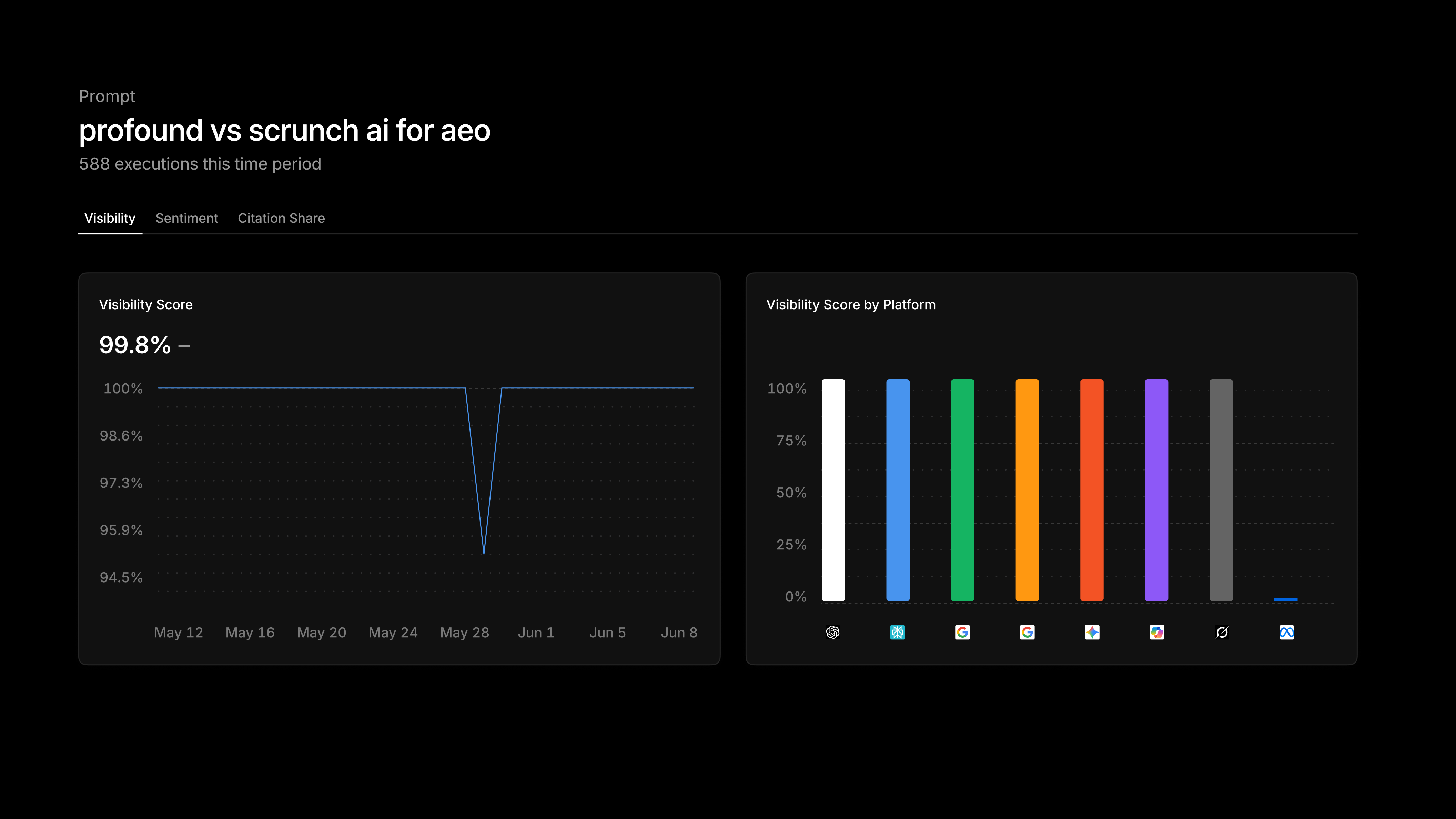Click the ChatGPT platform icon

832,632
